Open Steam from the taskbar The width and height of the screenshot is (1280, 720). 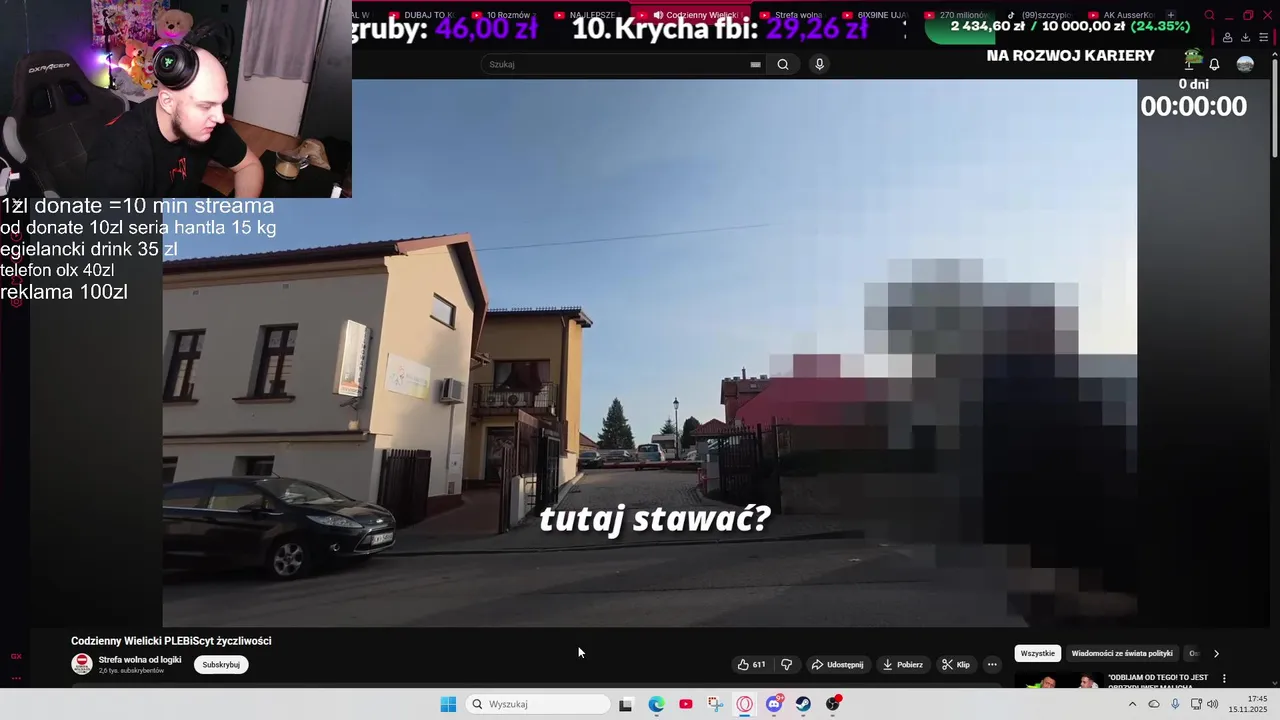click(x=803, y=704)
